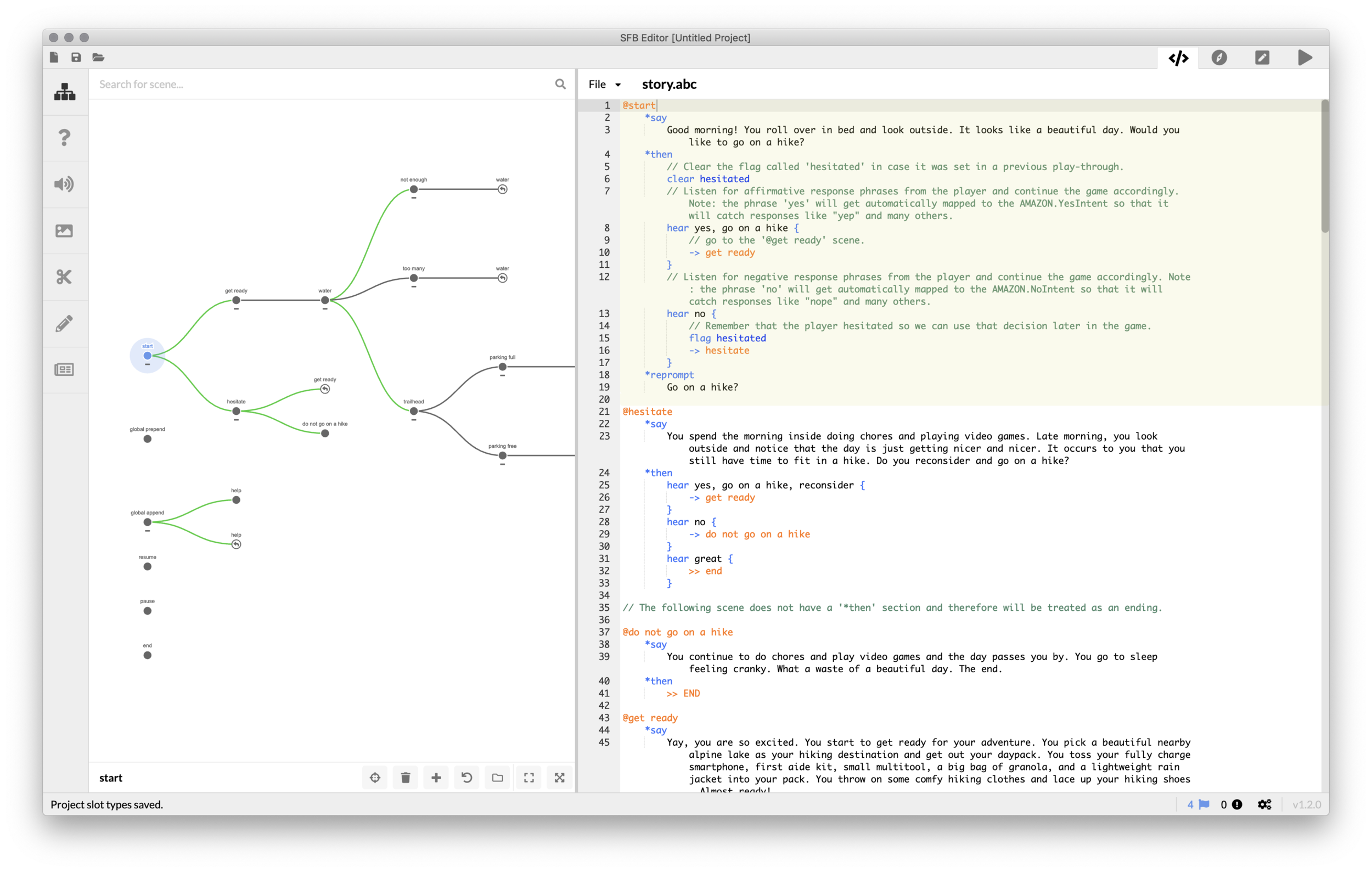Click the trash delete scene button
This screenshot has height=872, width=1372.
click(405, 778)
